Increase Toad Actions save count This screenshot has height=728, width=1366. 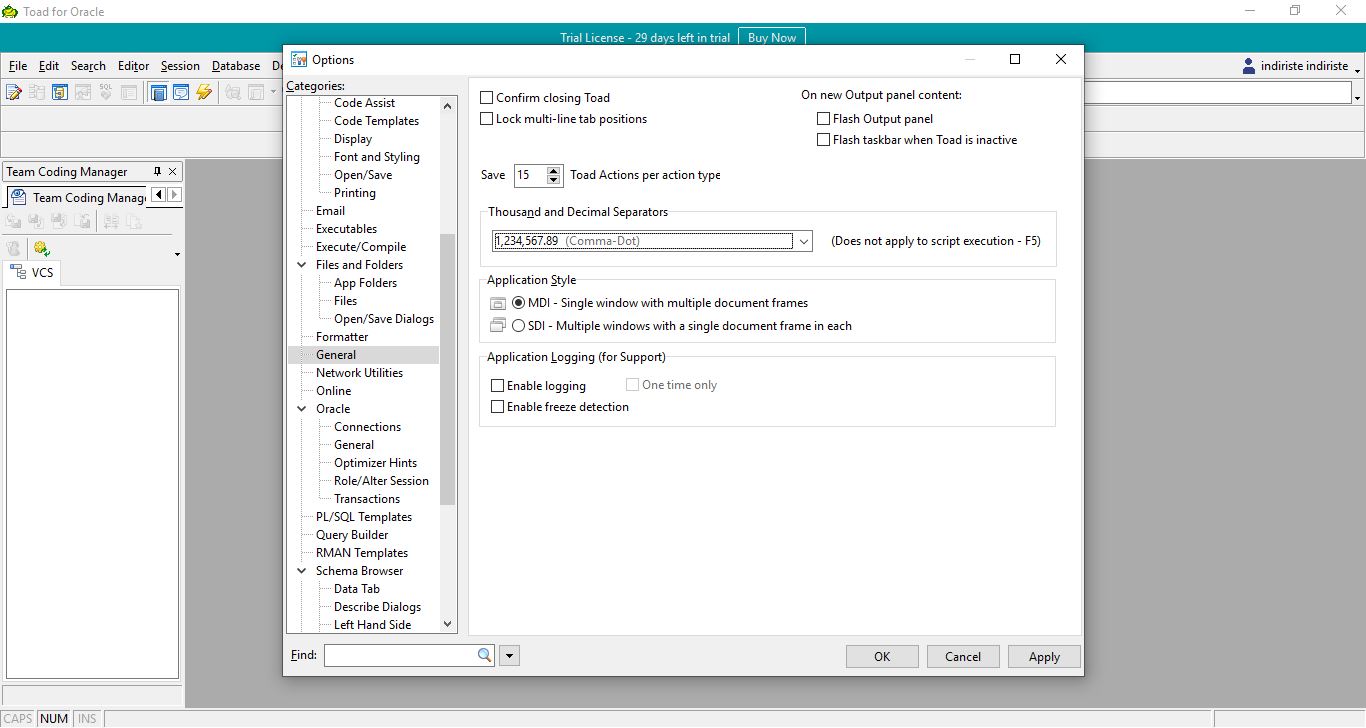(554, 170)
